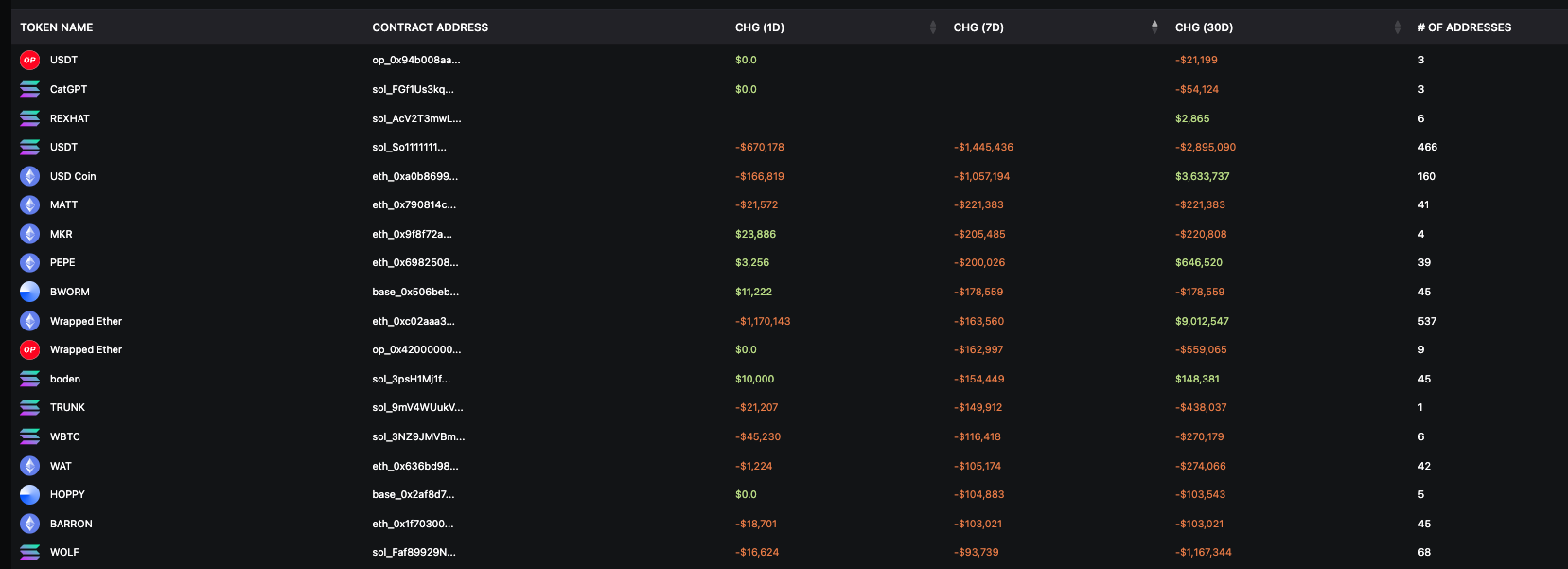This screenshot has width=1568, height=569.
Task: Click the Optimism icon beside USDT
Action: coord(30,60)
